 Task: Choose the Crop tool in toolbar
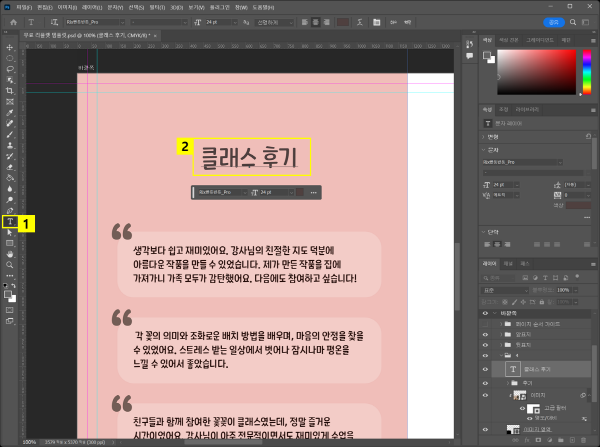[x=10, y=91]
